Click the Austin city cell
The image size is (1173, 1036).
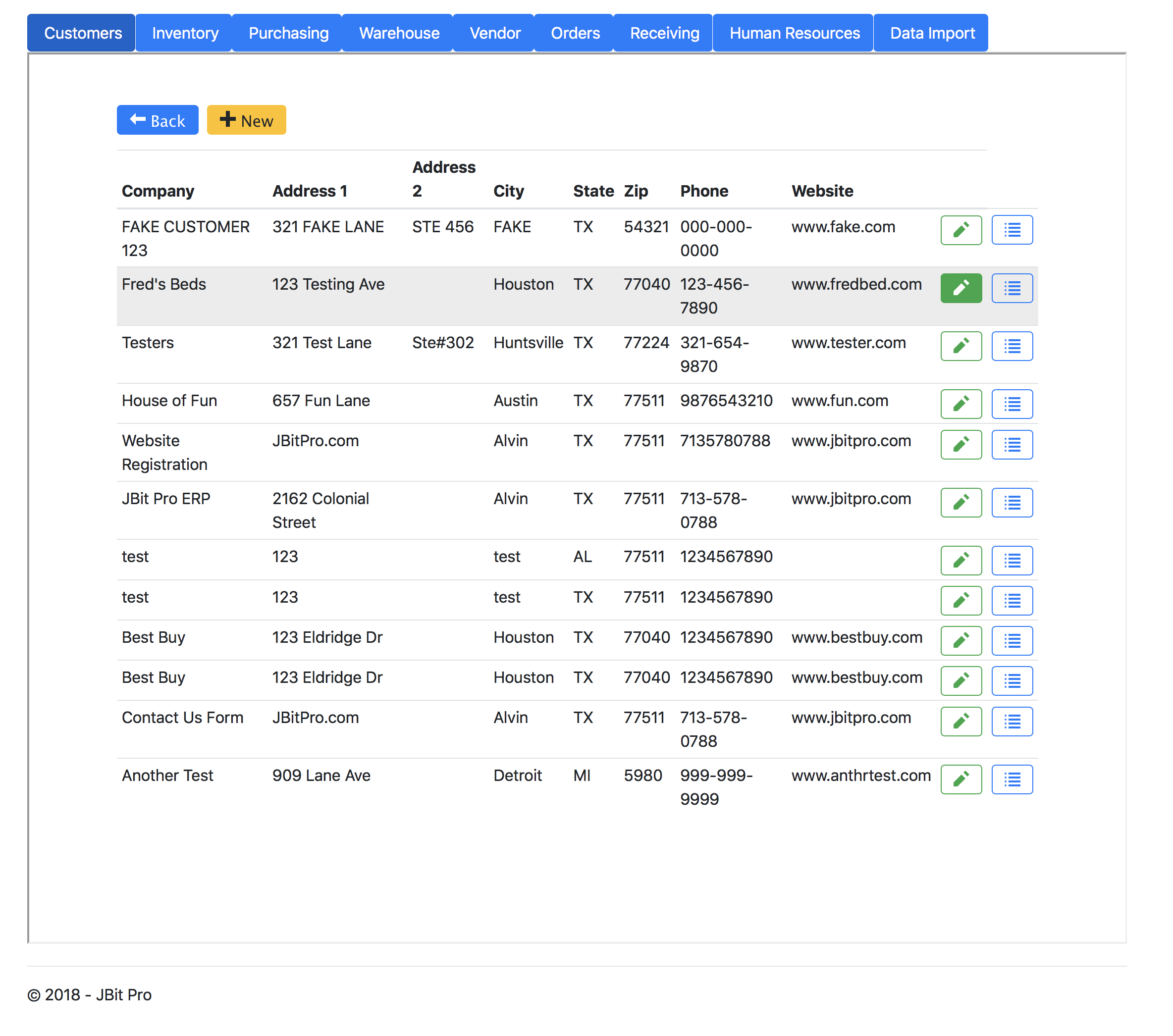pyautogui.click(x=515, y=401)
